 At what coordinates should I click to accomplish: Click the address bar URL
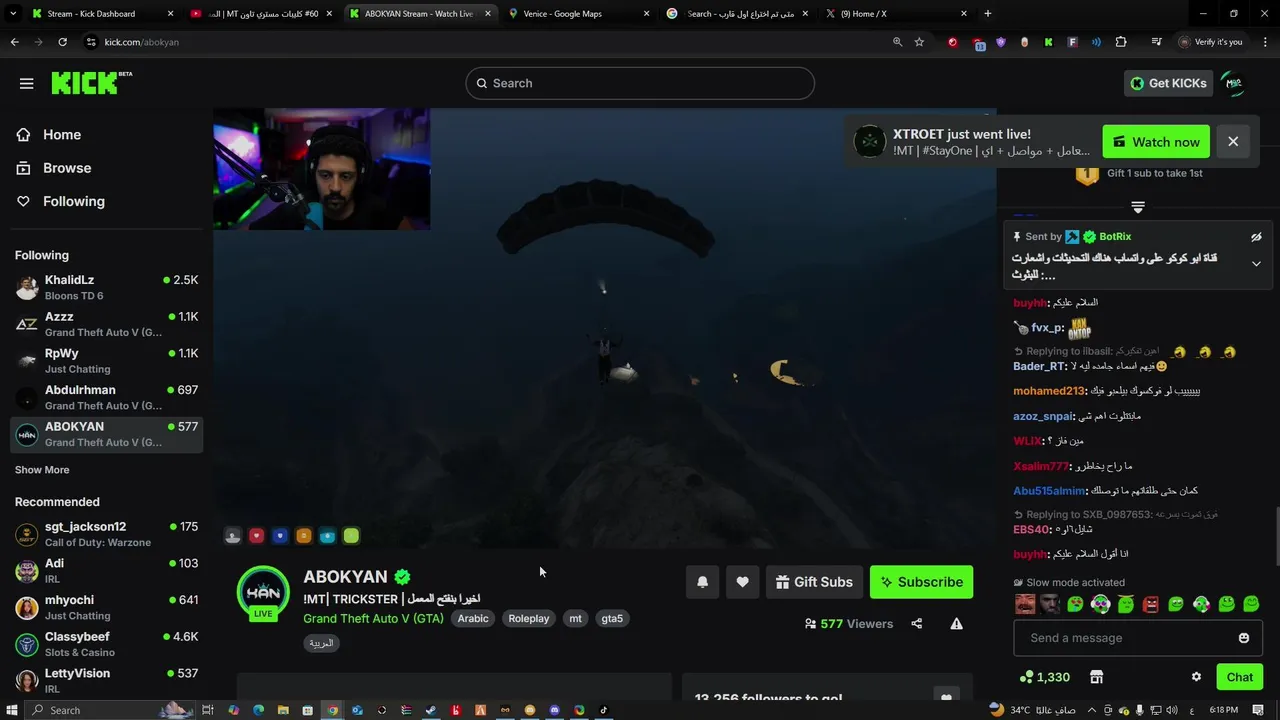click(x=142, y=42)
